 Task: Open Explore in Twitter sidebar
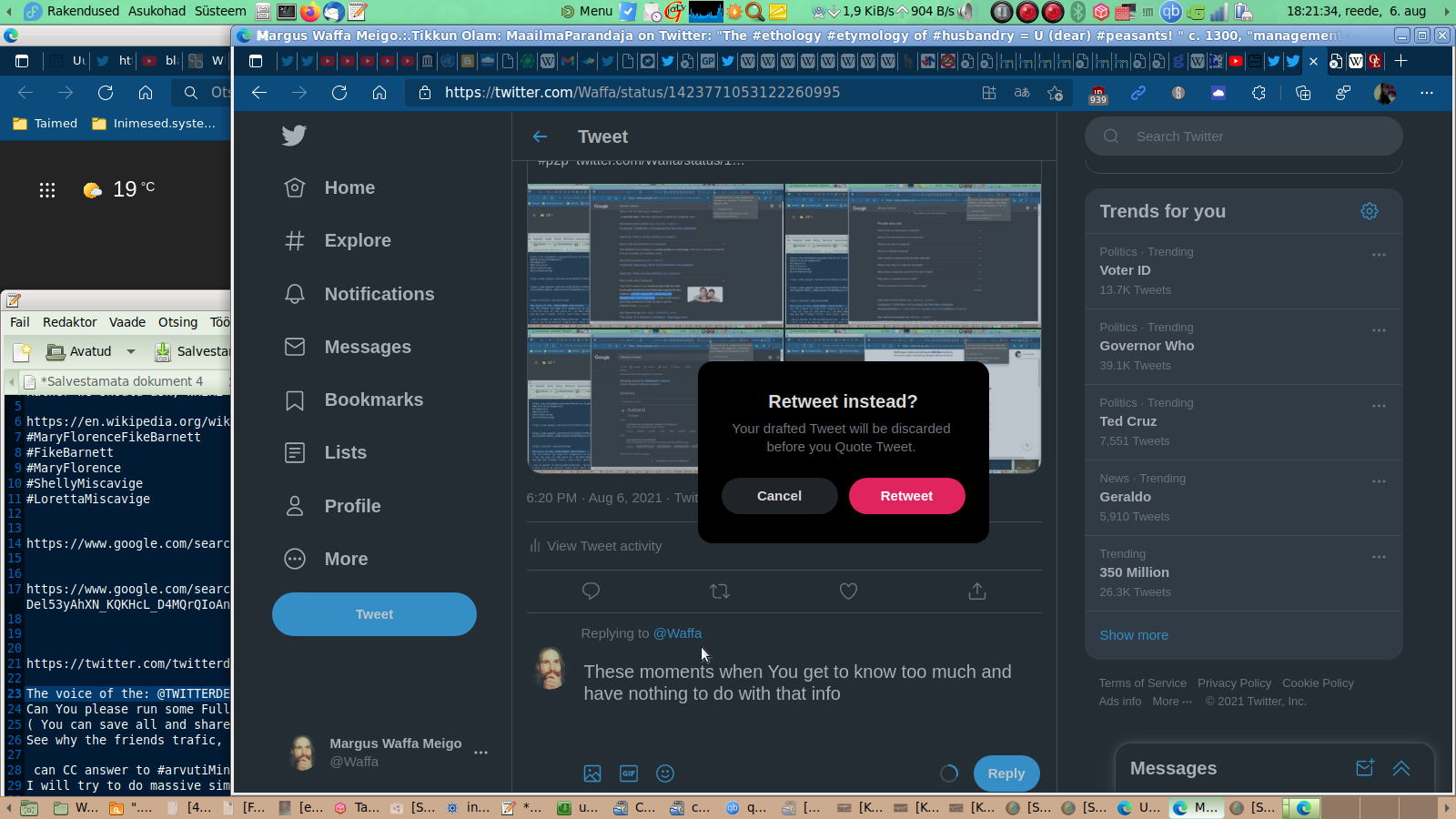338,240
